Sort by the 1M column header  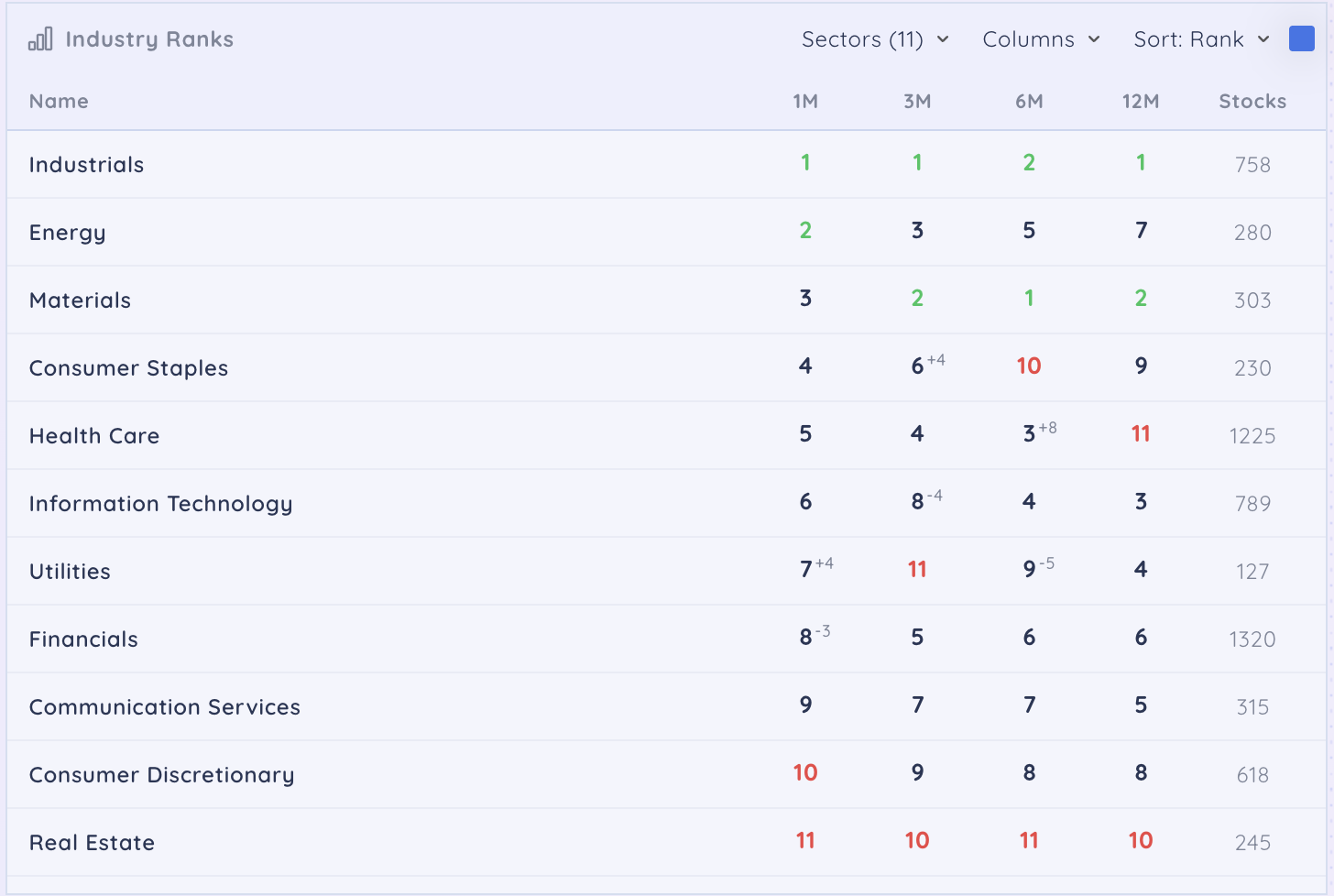[805, 102]
